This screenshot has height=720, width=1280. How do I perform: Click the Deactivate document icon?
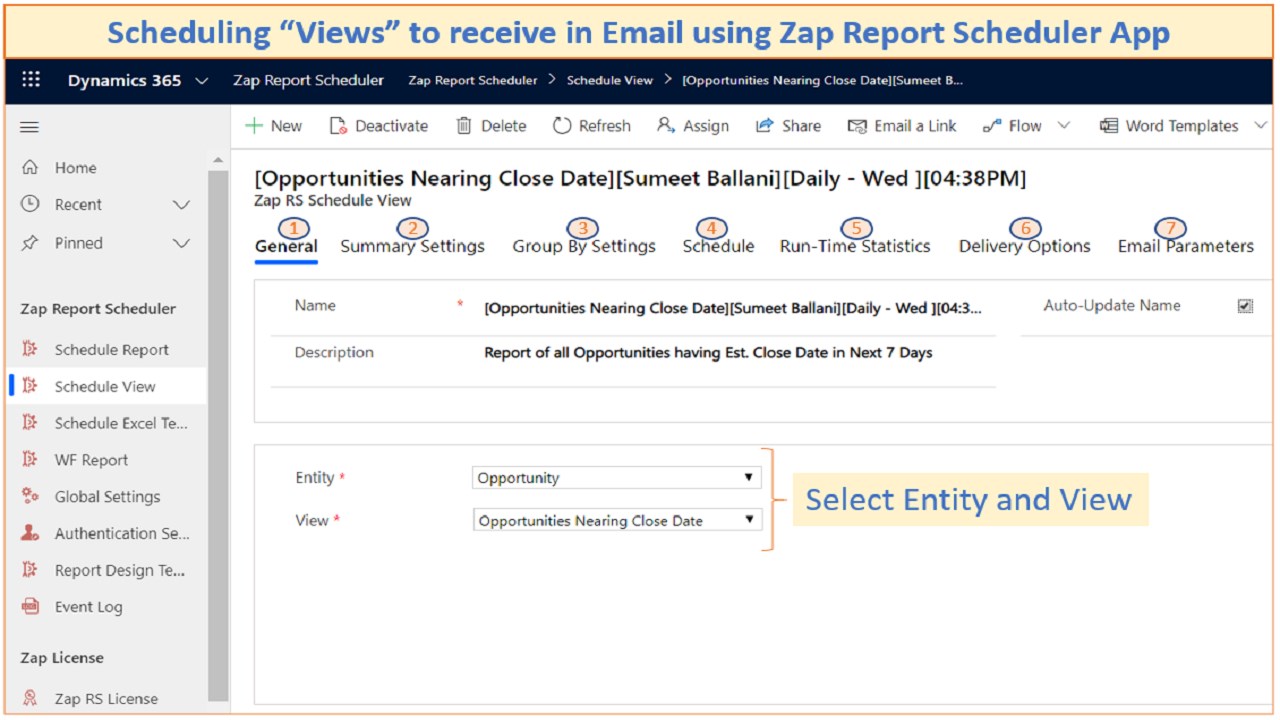pyautogui.click(x=338, y=125)
